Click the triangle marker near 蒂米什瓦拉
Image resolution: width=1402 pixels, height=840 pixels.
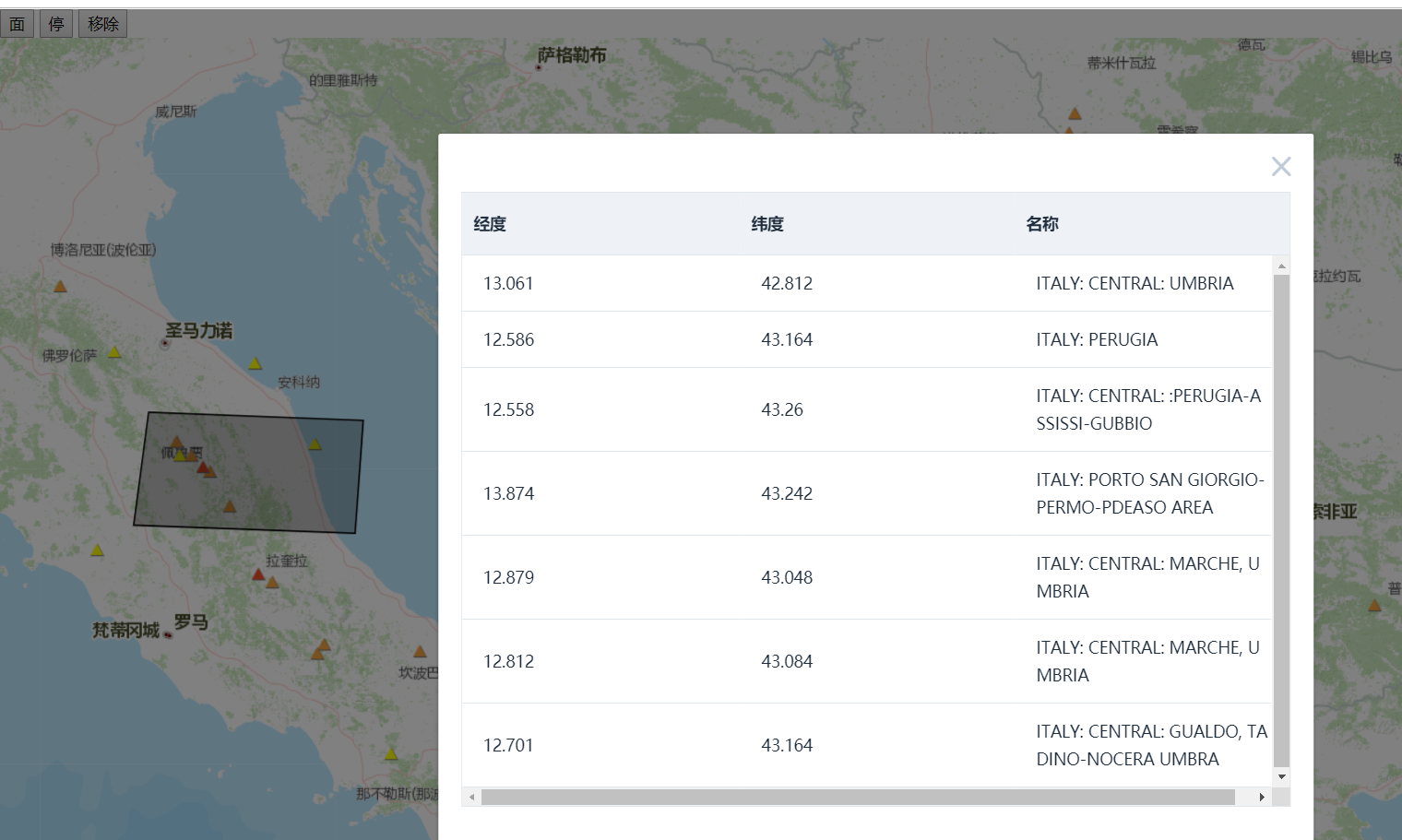[1074, 114]
